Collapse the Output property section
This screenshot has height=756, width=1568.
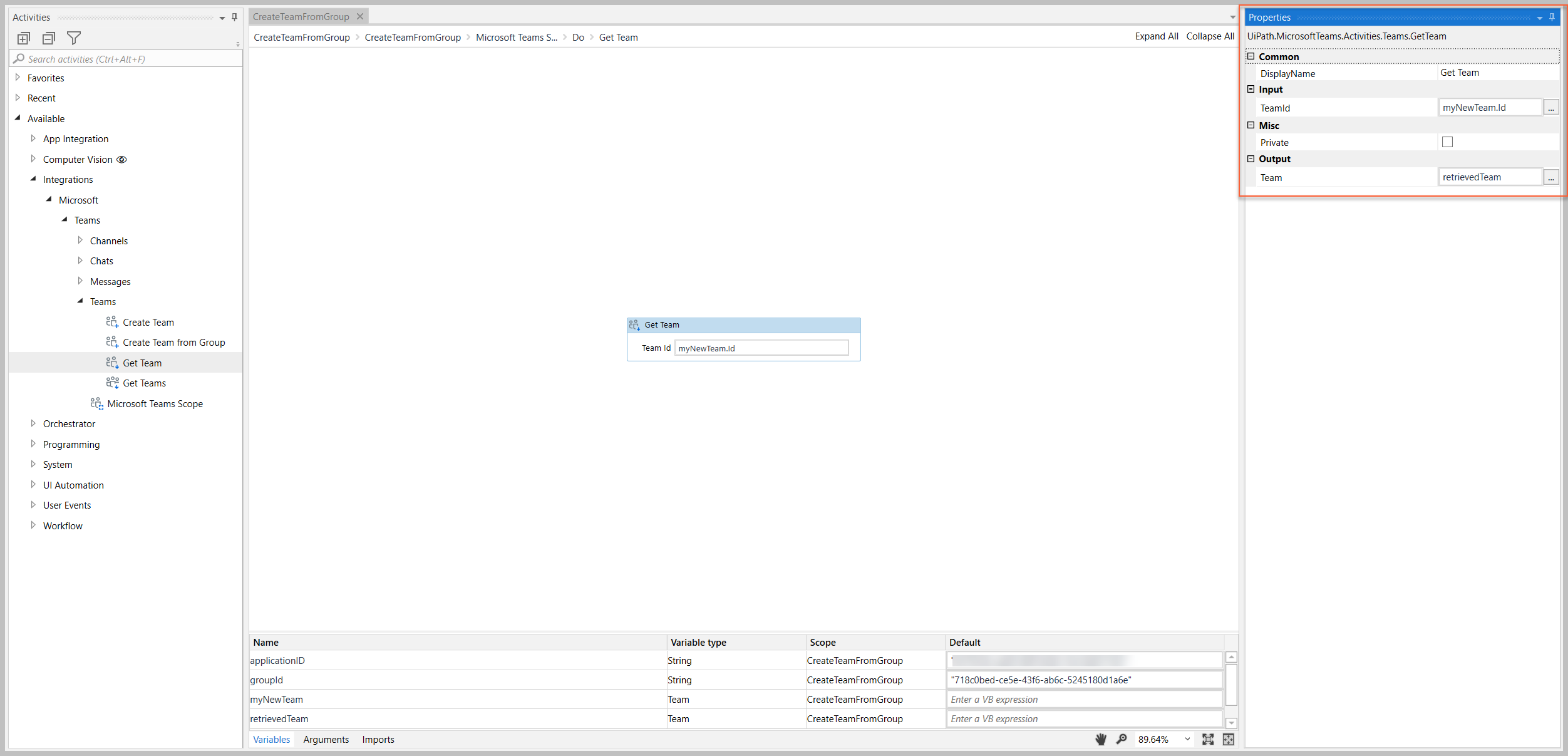click(x=1251, y=159)
